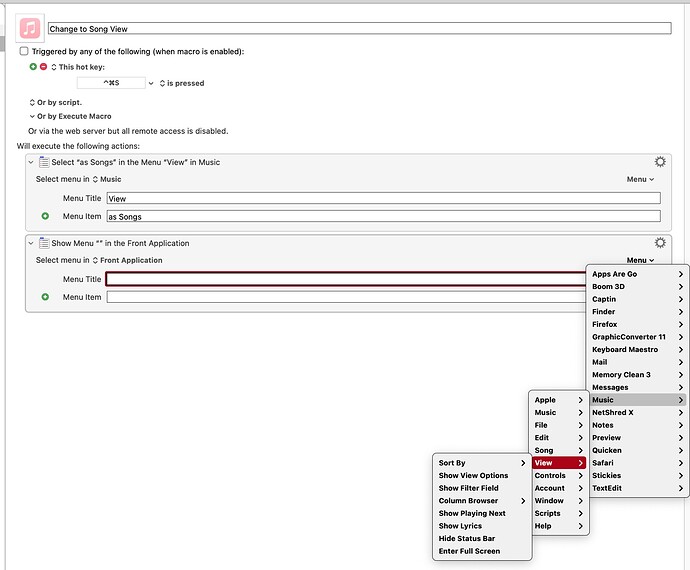Image resolution: width=690 pixels, height=570 pixels.
Task: Change the 'is pressed' trigger option
Action: click(182, 83)
